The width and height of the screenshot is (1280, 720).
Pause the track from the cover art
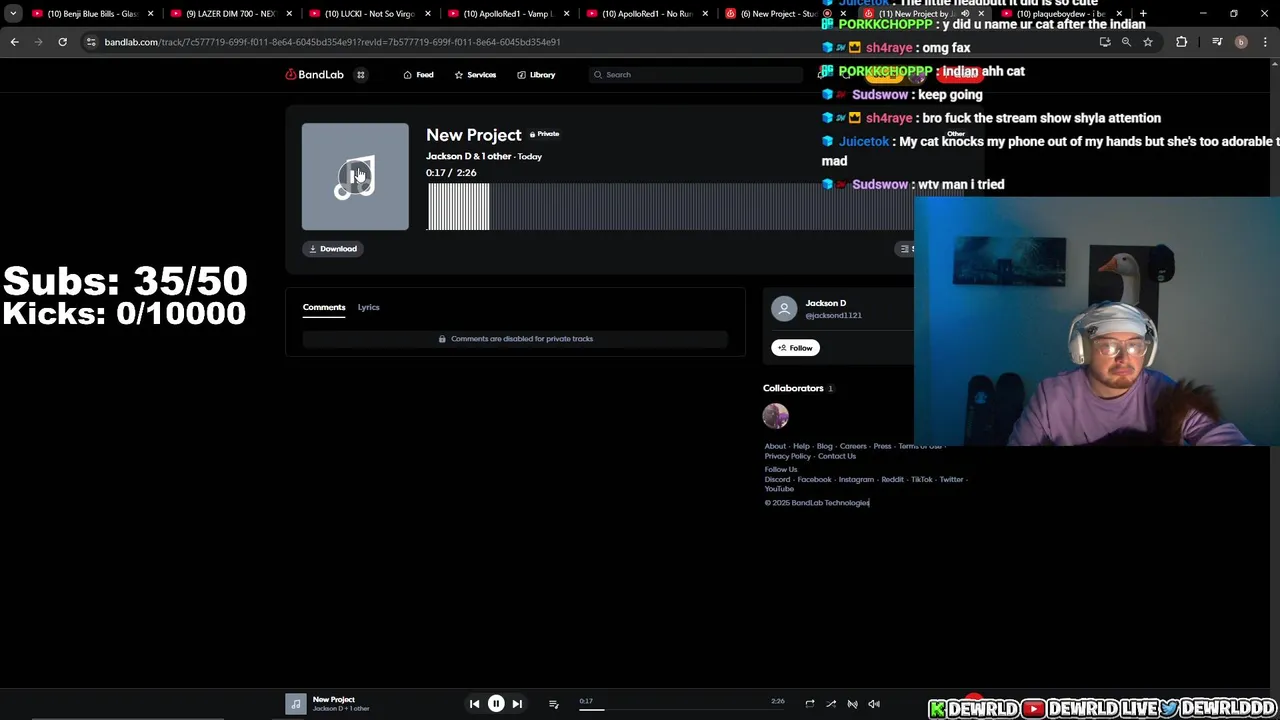(x=355, y=177)
